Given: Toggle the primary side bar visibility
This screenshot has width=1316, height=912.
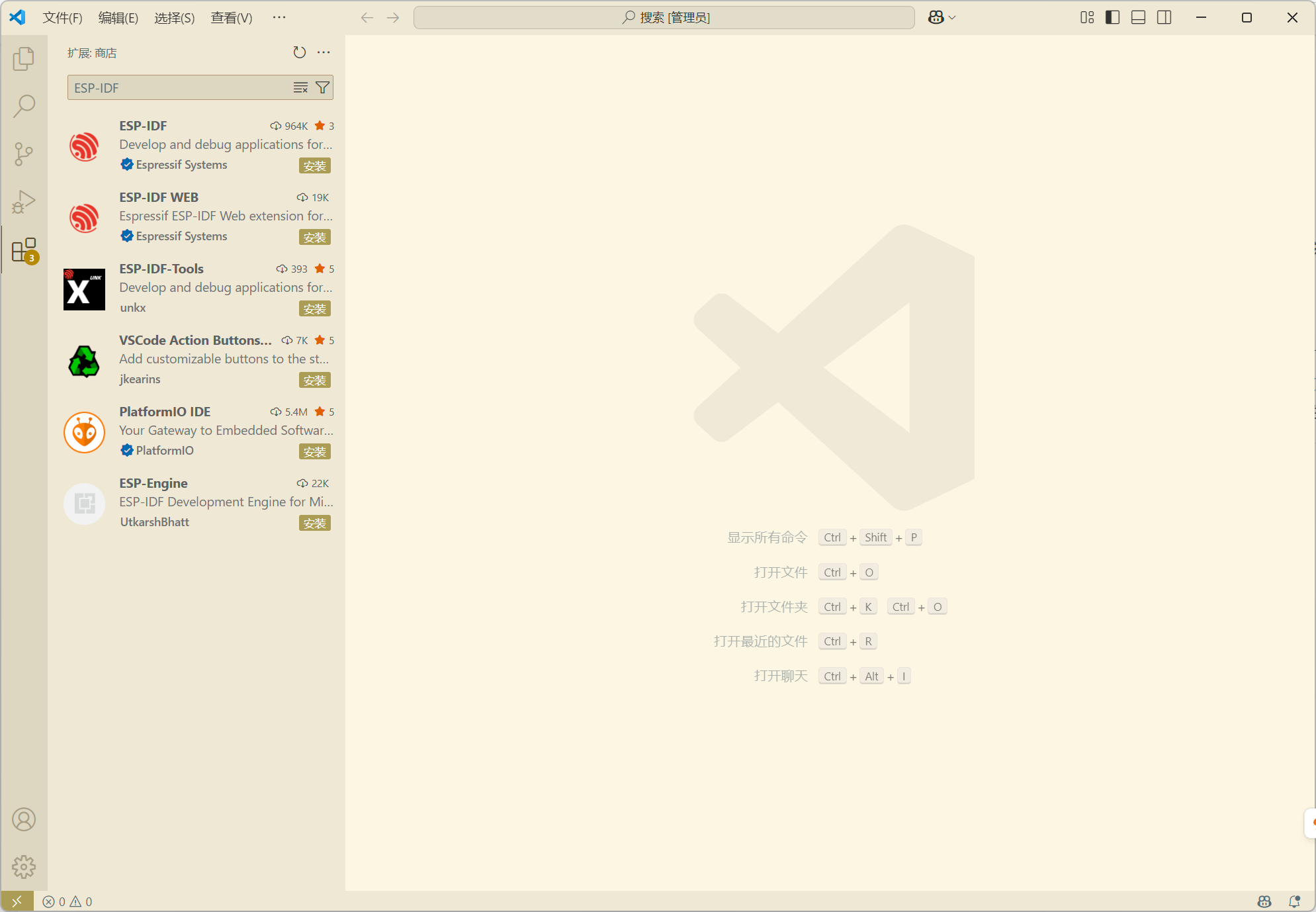Looking at the screenshot, I should [1112, 18].
